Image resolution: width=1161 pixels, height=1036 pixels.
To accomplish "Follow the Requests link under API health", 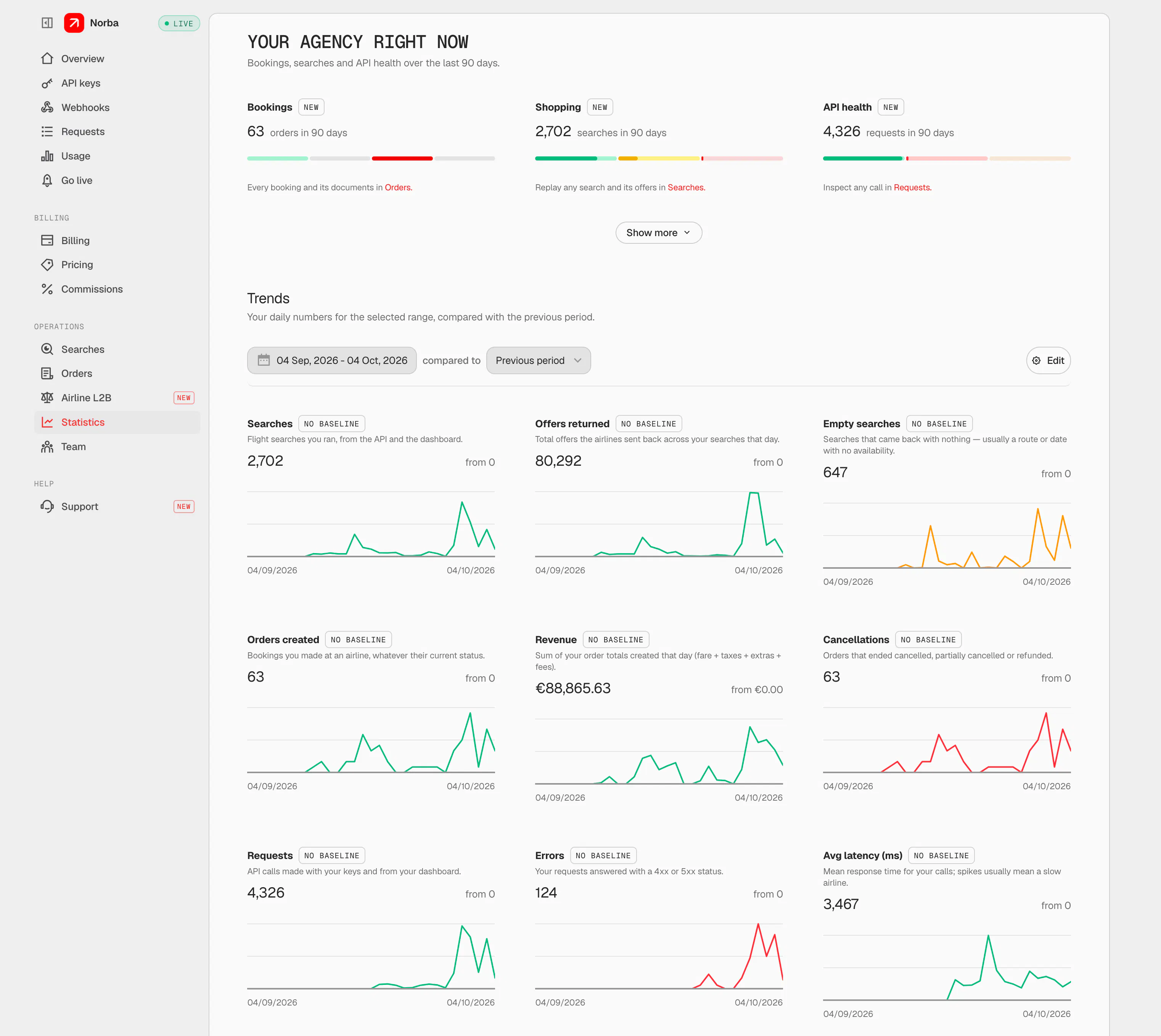I will point(912,187).
